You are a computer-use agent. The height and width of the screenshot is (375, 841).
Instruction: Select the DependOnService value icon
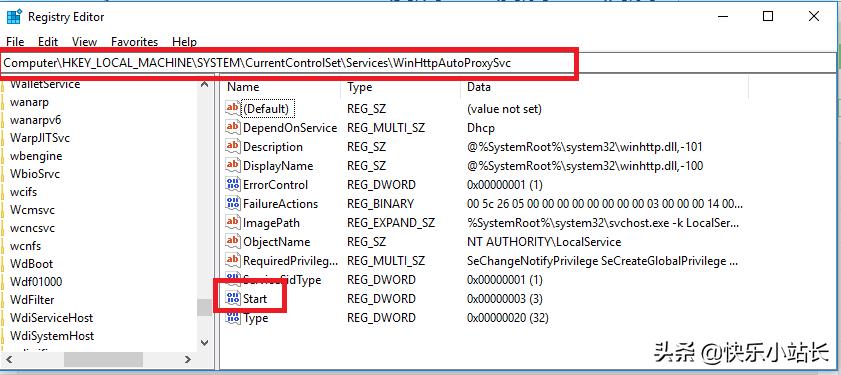[x=233, y=128]
